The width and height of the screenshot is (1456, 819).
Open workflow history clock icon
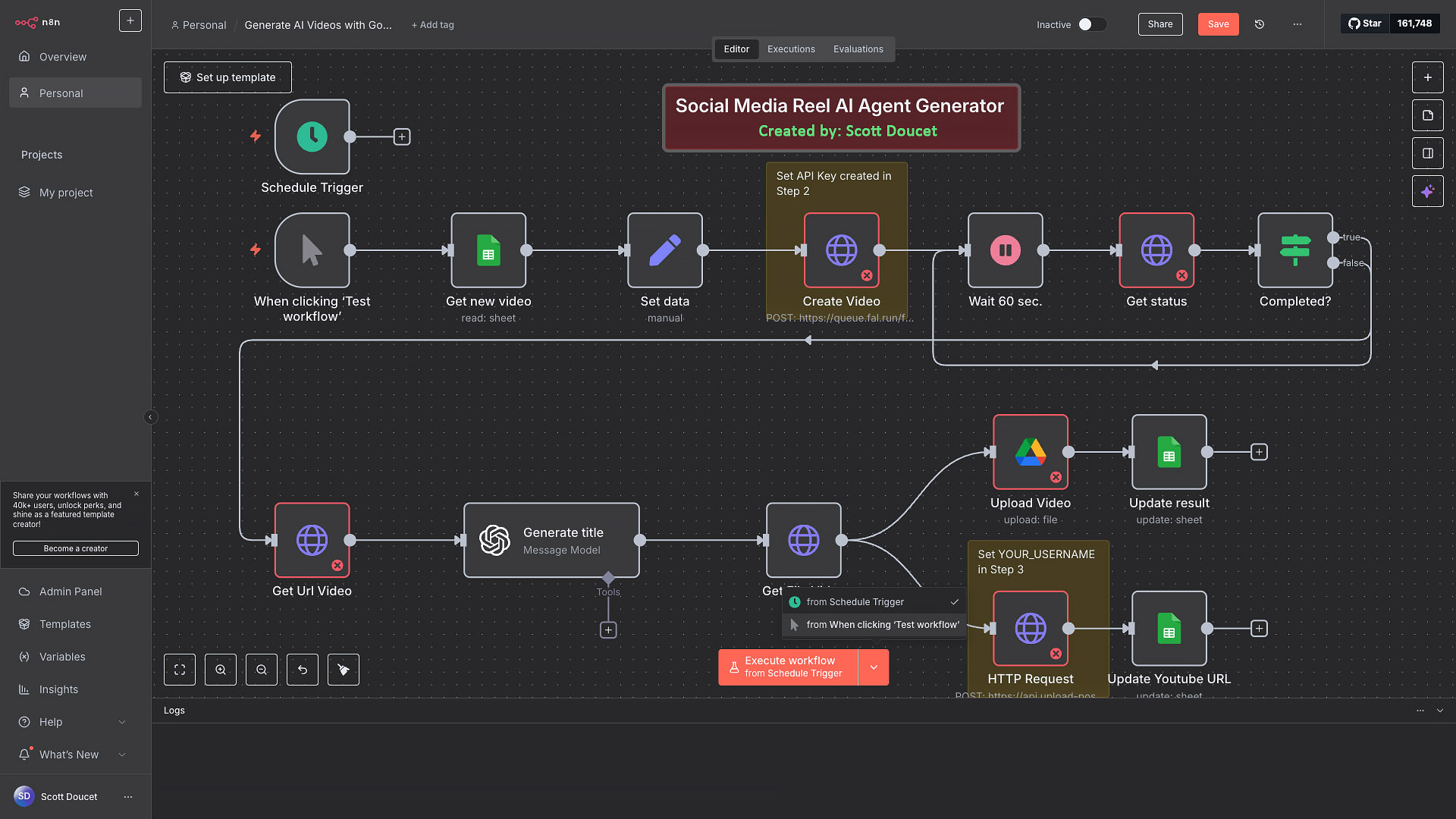[x=1260, y=24]
